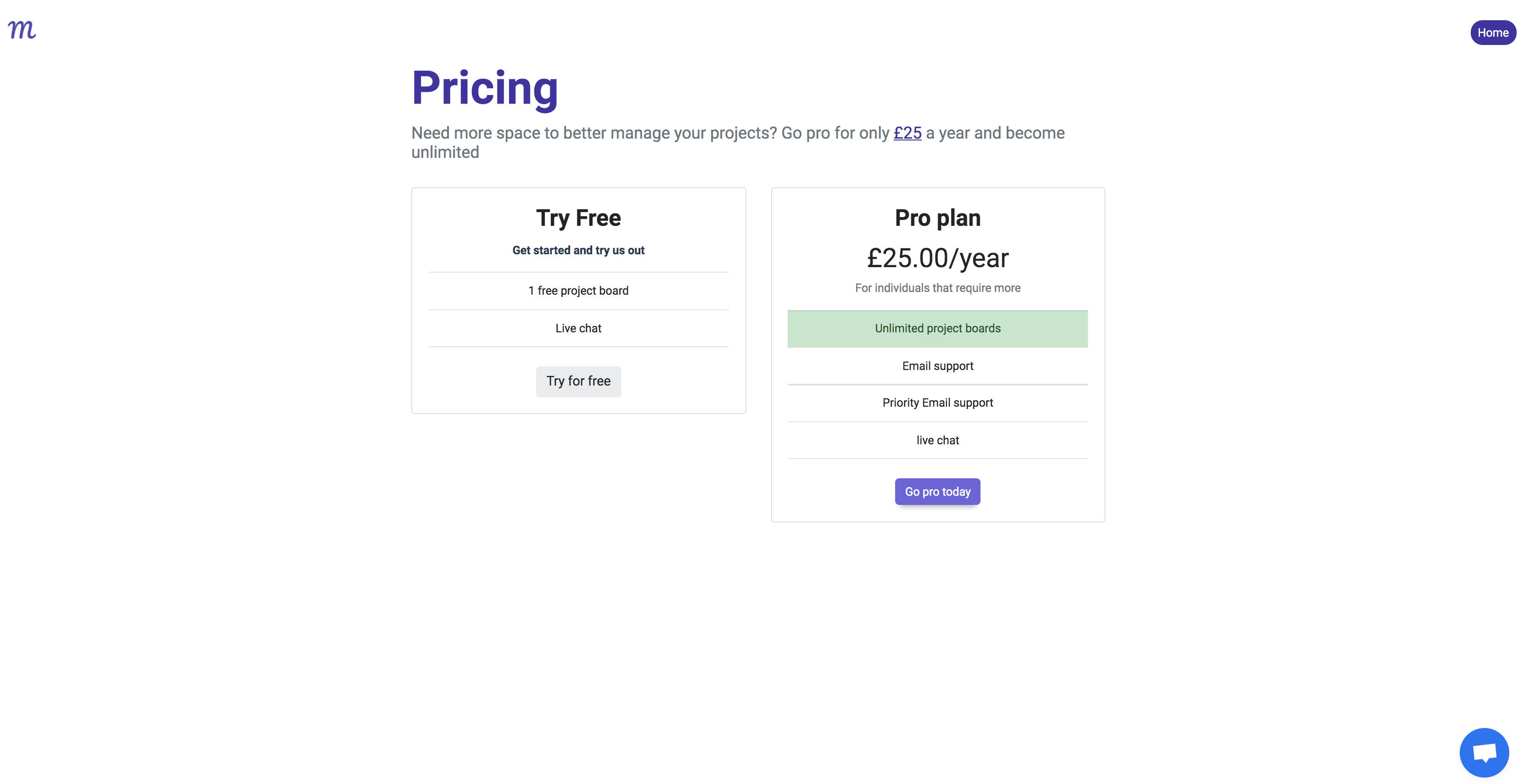This screenshot has width=1524, height=784.
Task: Follow the £25 hyperlink in the subtitle
Action: 907,133
